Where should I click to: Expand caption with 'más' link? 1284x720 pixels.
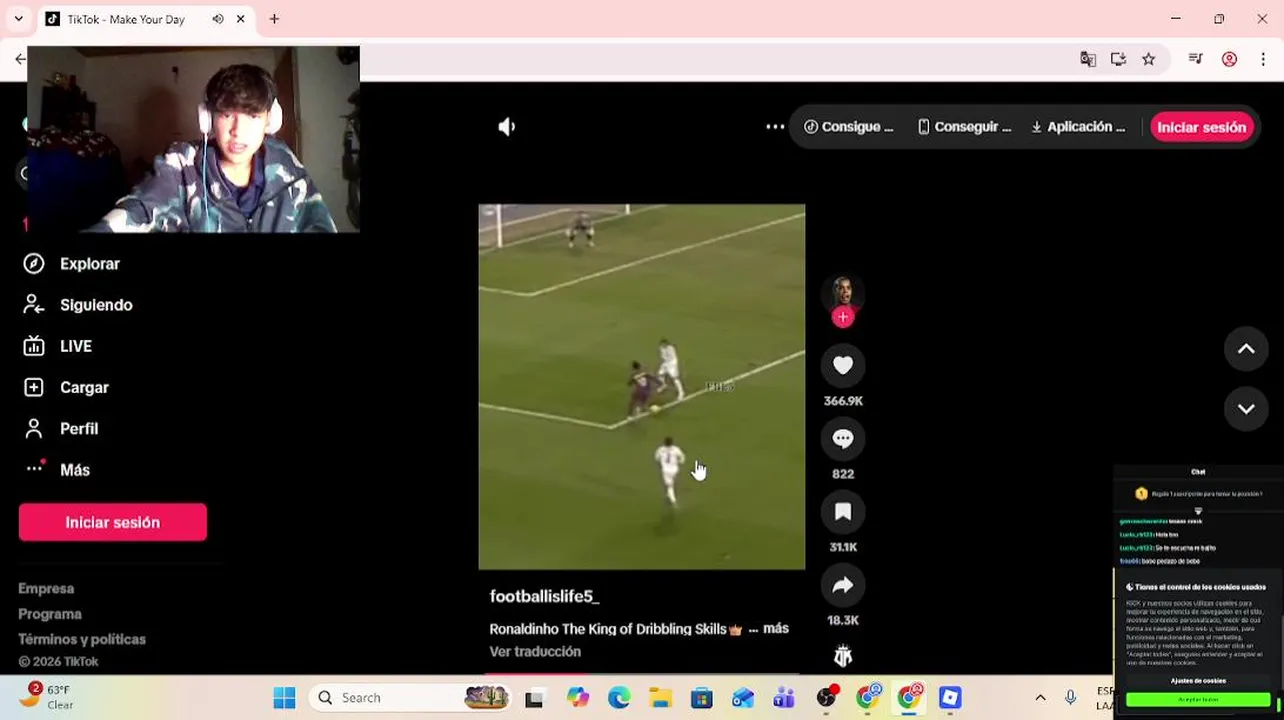coord(776,628)
